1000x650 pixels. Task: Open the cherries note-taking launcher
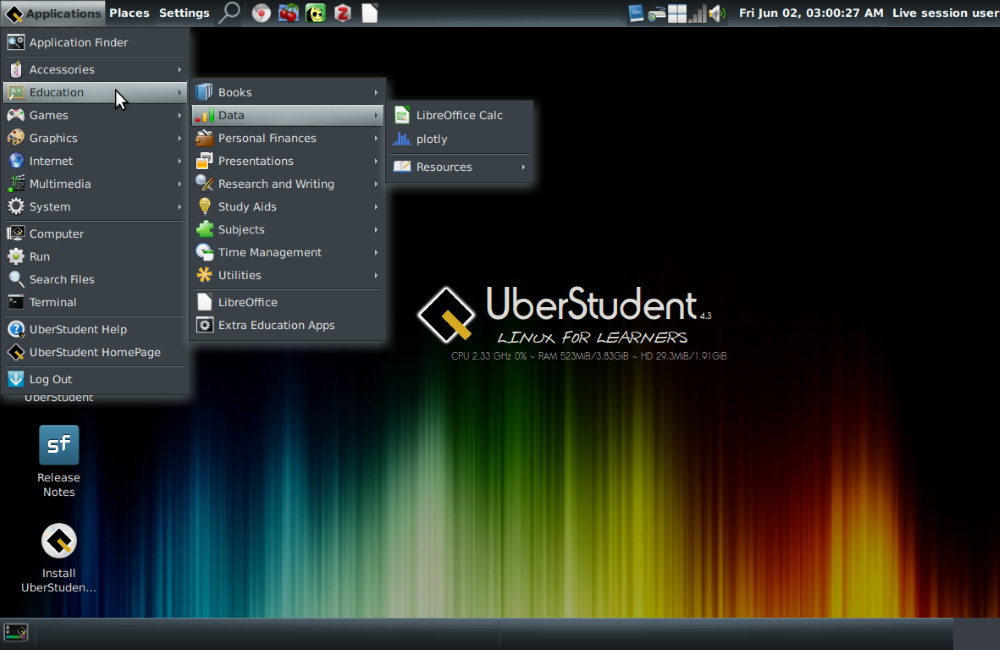(x=288, y=13)
